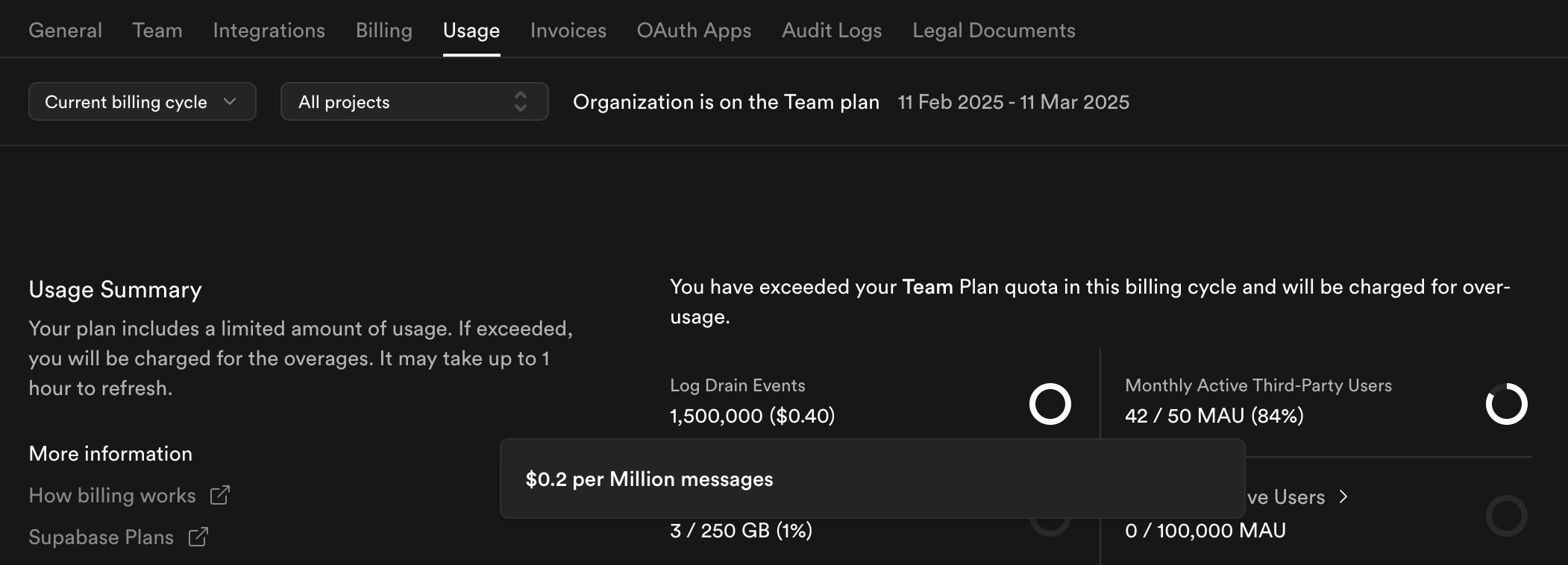Click external link icon beside How billing works
This screenshot has height=565, width=1568.
220,495
